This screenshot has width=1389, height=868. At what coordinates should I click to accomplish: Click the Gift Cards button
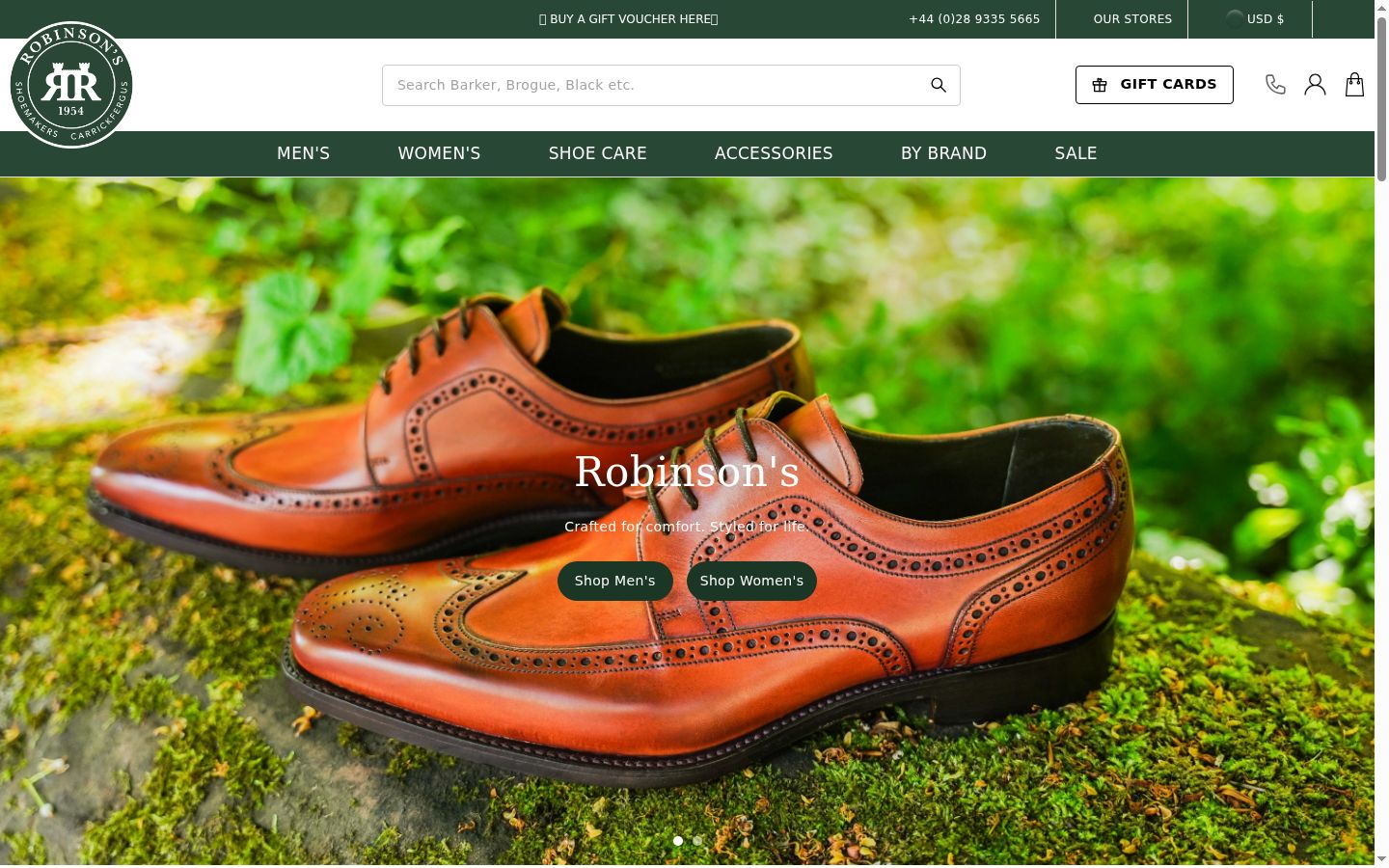1155,85
